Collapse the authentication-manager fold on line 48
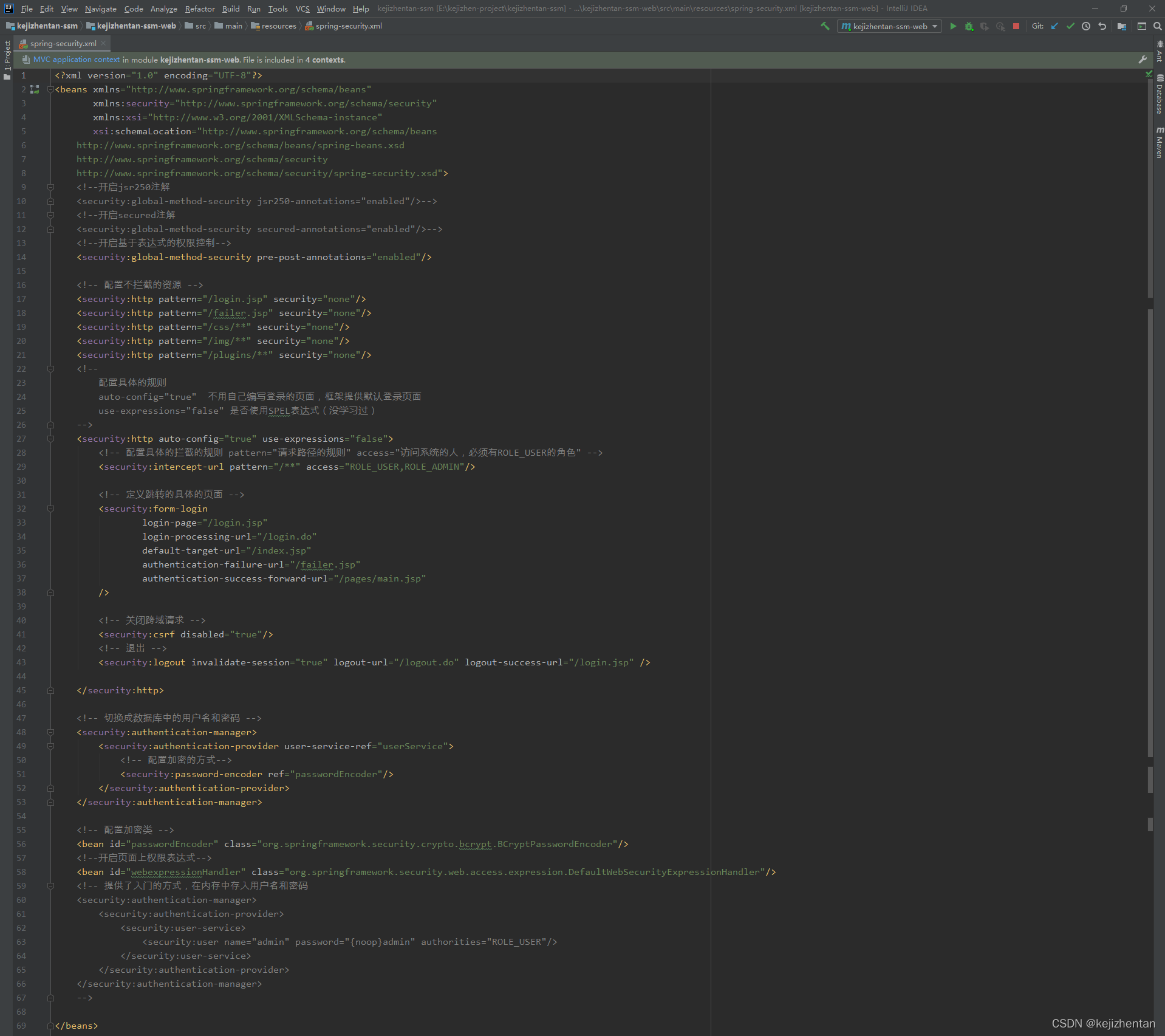The image size is (1165, 1036). click(50, 732)
